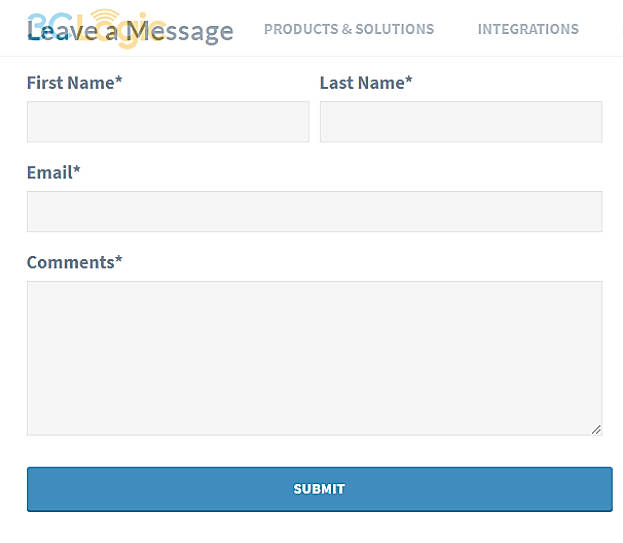The height and width of the screenshot is (543, 623).
Task: Focus the Last Name text field
Action: [x=461, y=122]
